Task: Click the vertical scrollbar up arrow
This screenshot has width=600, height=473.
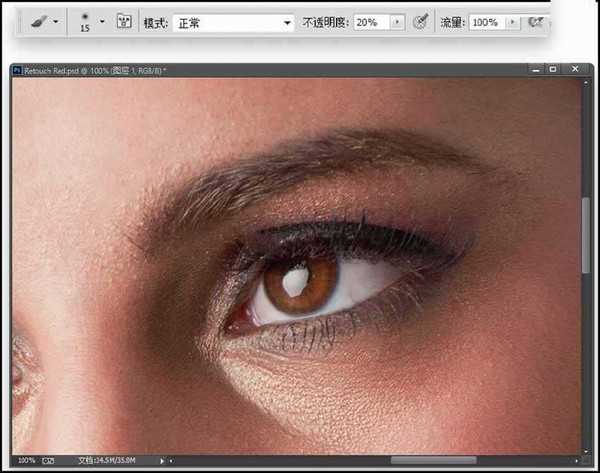Action: (x=585, y=83)
